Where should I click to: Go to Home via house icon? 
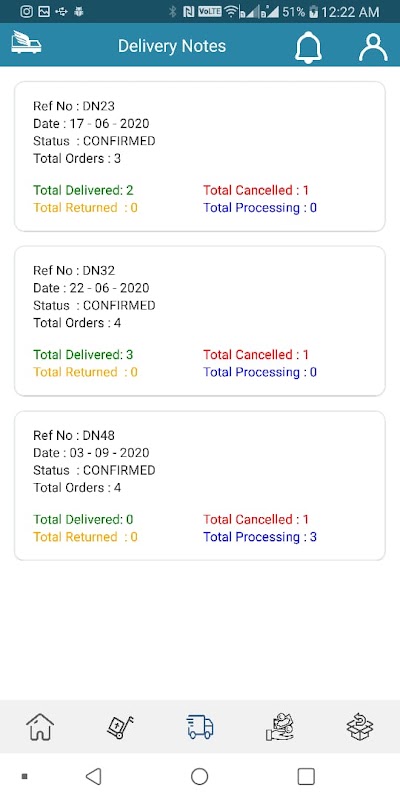pos(40,727)
